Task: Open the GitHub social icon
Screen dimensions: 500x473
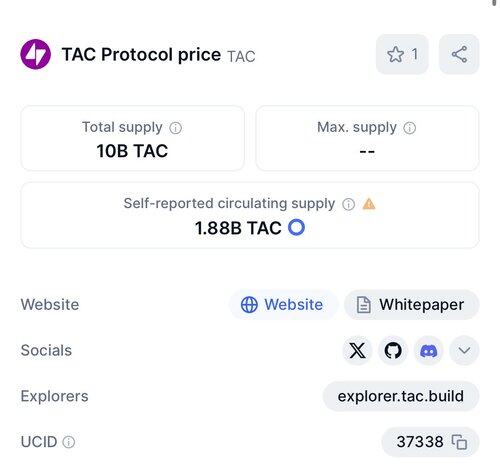Action: [393, 350]
